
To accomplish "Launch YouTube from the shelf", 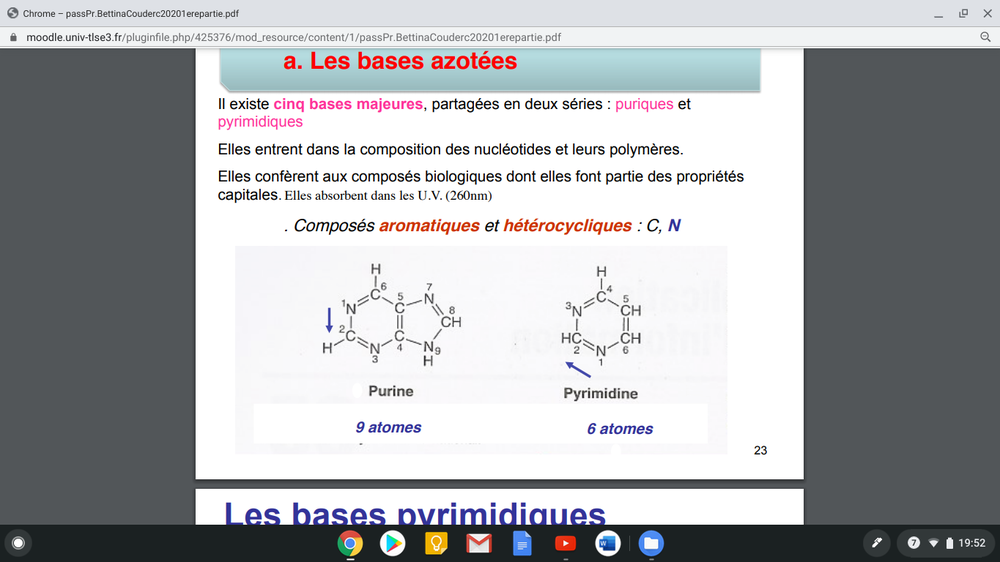I will coord(564,543).
